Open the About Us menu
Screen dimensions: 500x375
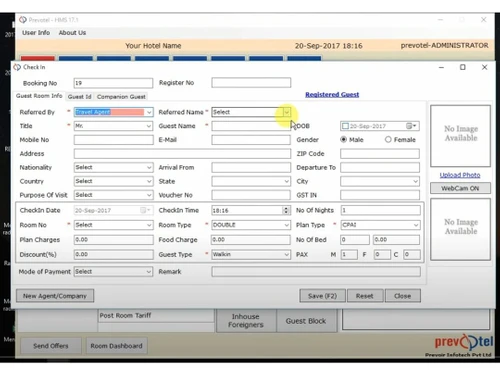tap(72, 33)
